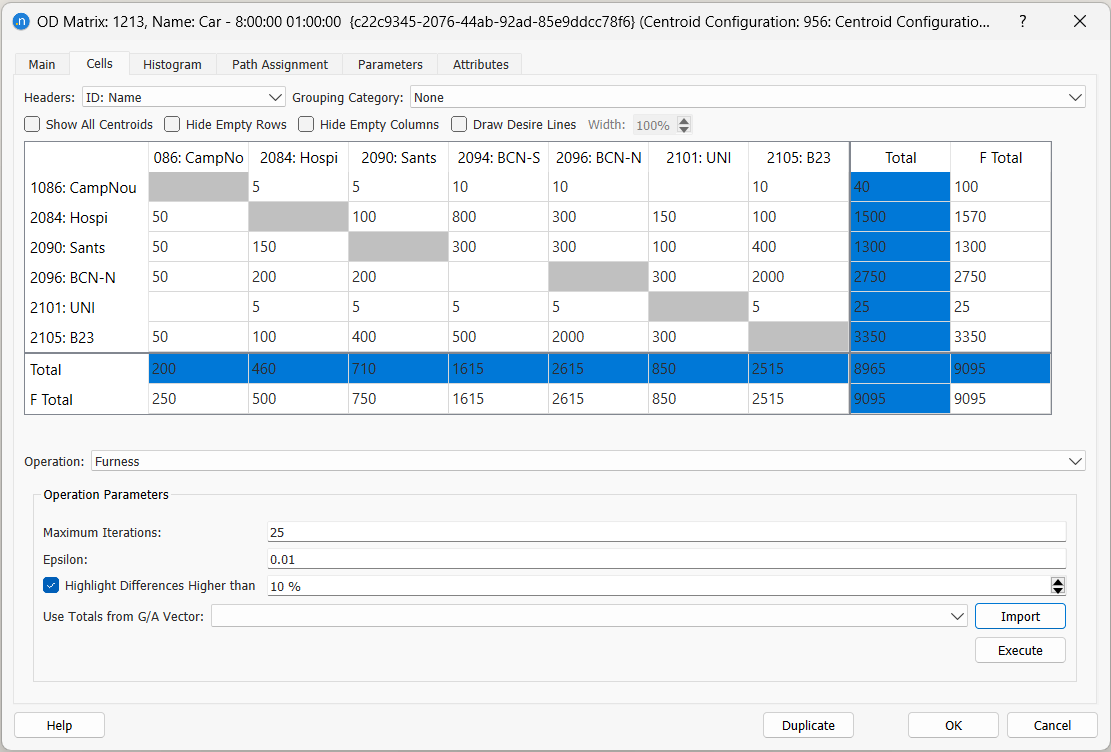Switch to the Histogram tab
This screenshot has width=1111, height=752.
point(171,63)
